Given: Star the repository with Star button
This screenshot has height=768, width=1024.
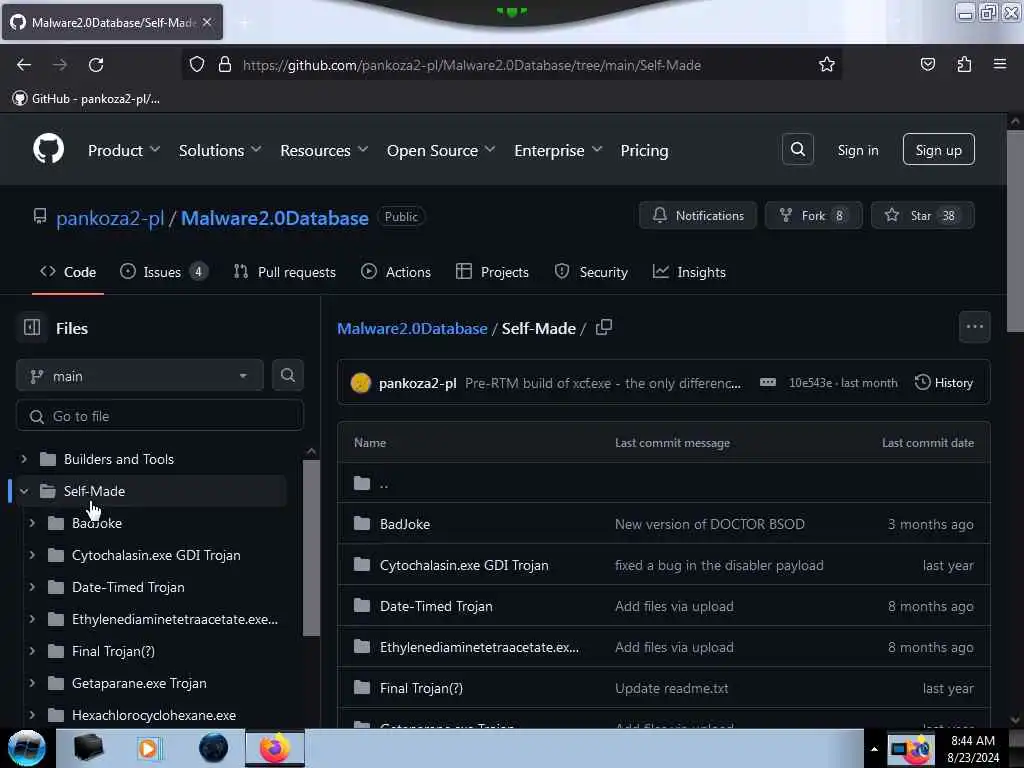Looking at the screenshot, I should tap(923, 216).
